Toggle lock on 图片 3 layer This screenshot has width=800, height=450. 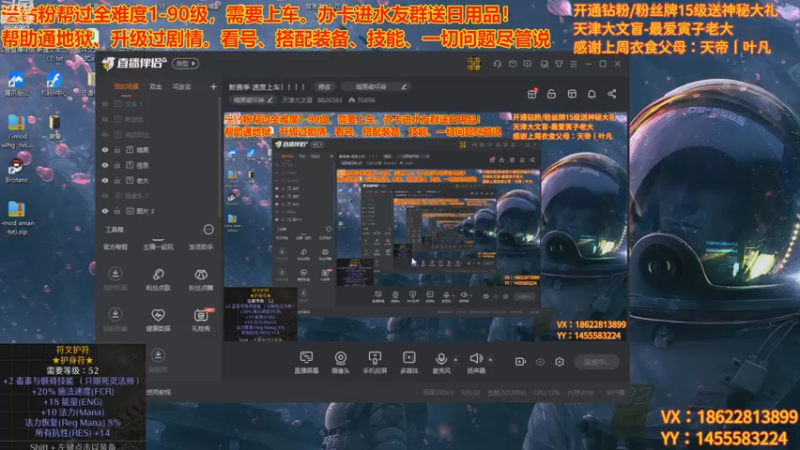[117, 211]
